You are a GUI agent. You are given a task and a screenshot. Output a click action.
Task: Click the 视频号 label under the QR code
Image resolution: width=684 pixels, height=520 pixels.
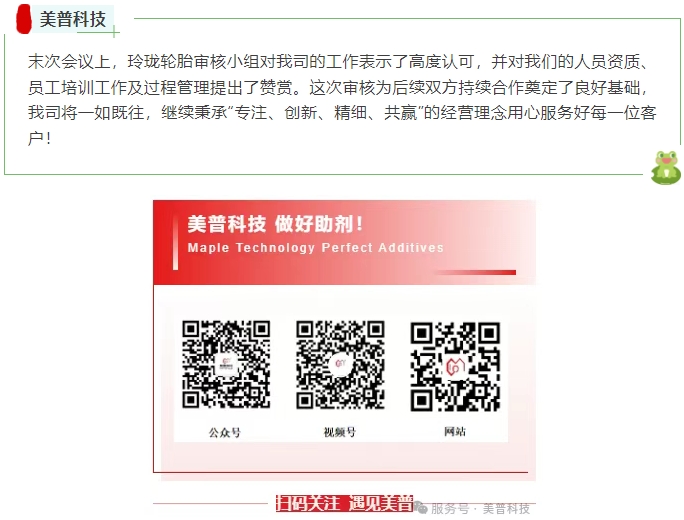click(340, 432)
